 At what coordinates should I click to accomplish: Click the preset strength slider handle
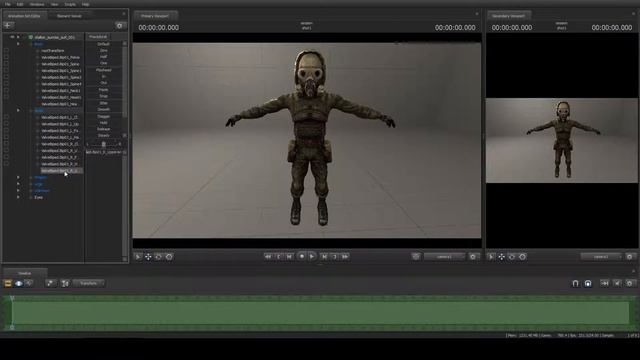(x=103, y=144)
